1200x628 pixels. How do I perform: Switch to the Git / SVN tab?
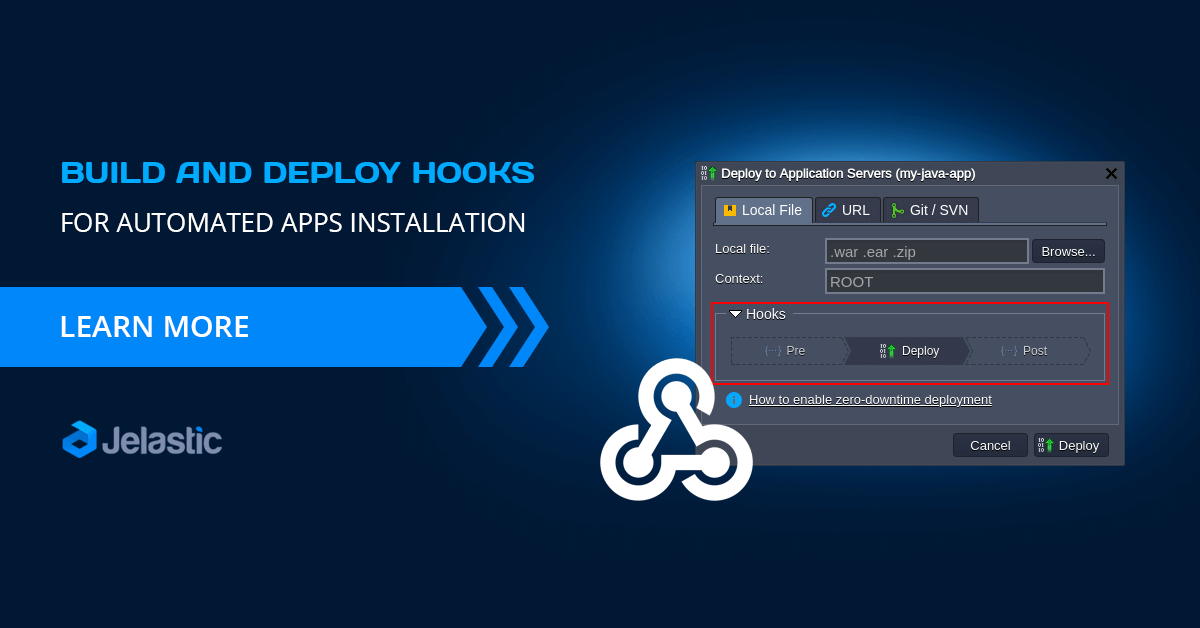click(930, 210)
